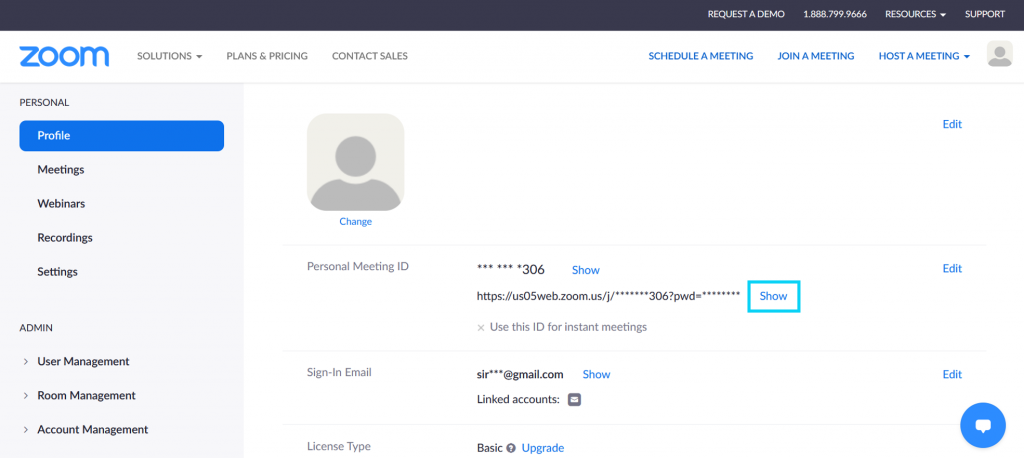Click Edit for Personal Meeting ID

tap(952, 269)
